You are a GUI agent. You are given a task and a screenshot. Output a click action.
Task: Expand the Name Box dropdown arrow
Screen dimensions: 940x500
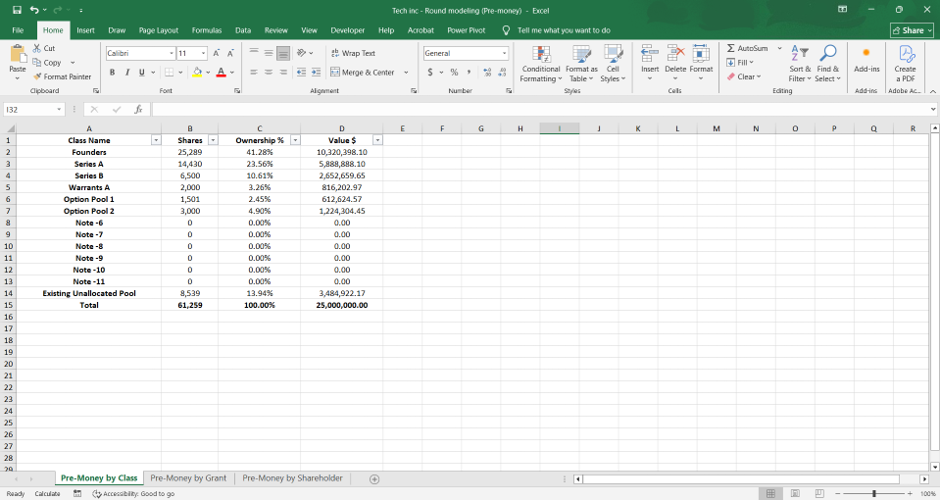click(59, 109)
